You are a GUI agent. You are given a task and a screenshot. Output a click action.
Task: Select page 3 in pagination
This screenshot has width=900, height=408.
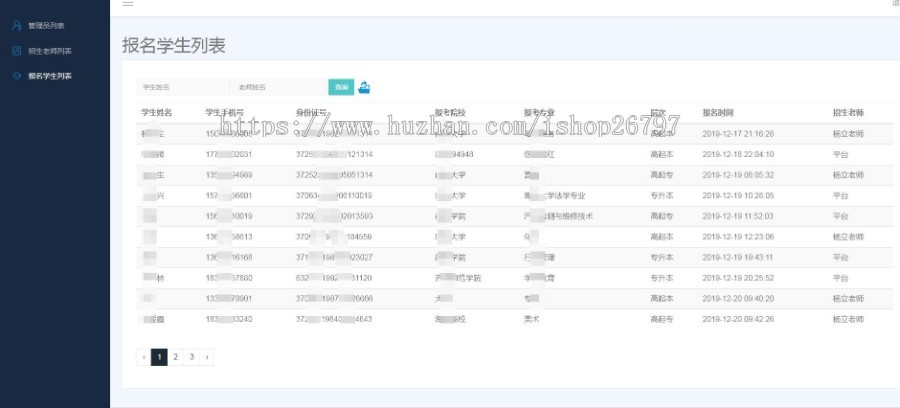tap(191, 357)
